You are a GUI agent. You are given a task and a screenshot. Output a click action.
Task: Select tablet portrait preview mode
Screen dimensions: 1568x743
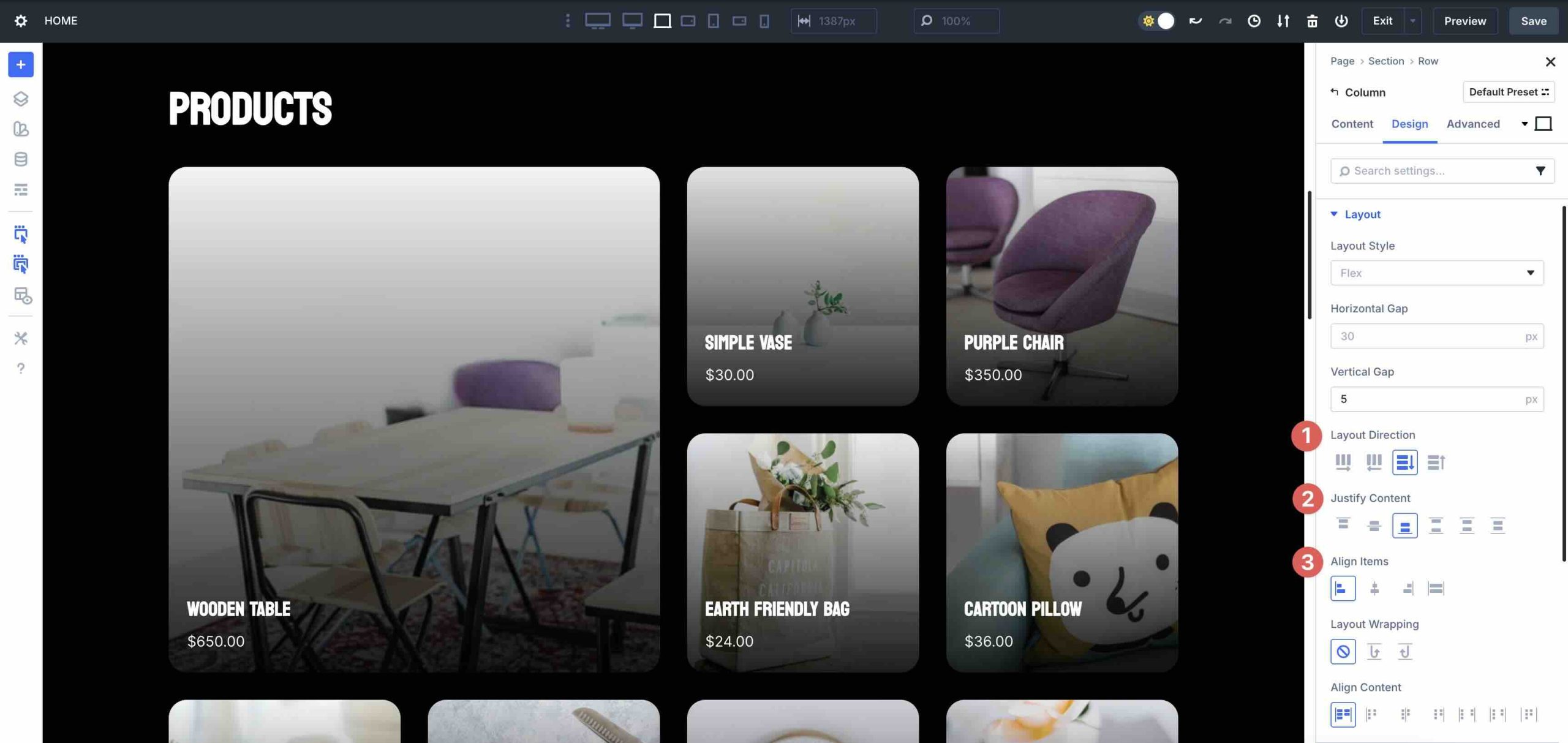(712, 20)
